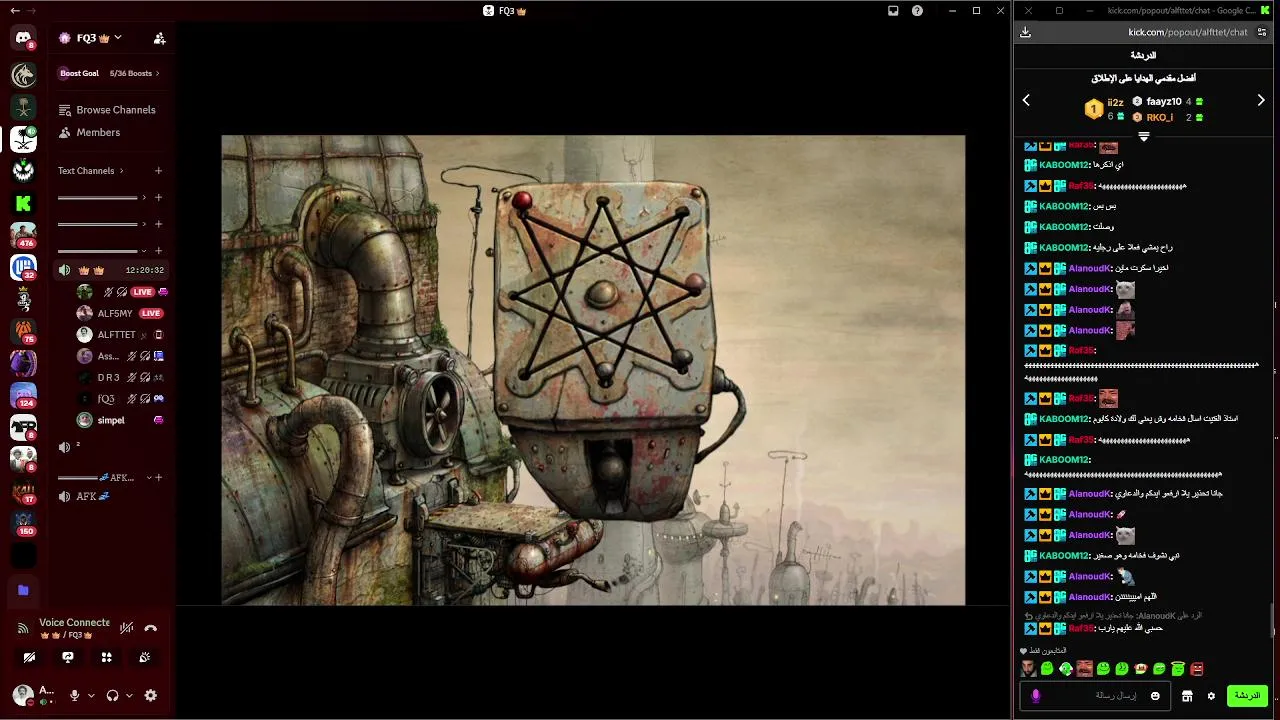Disconnect from voice with hang-up icon
This screenshot has width=1280, height=720.
click(x=151, y=628)
